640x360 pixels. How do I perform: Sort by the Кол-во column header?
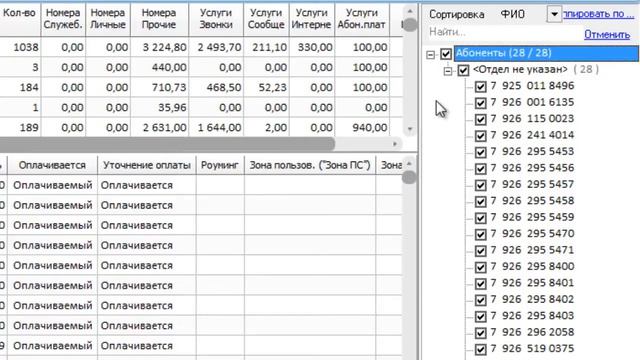pyautogui.click(x=19, y=19)
